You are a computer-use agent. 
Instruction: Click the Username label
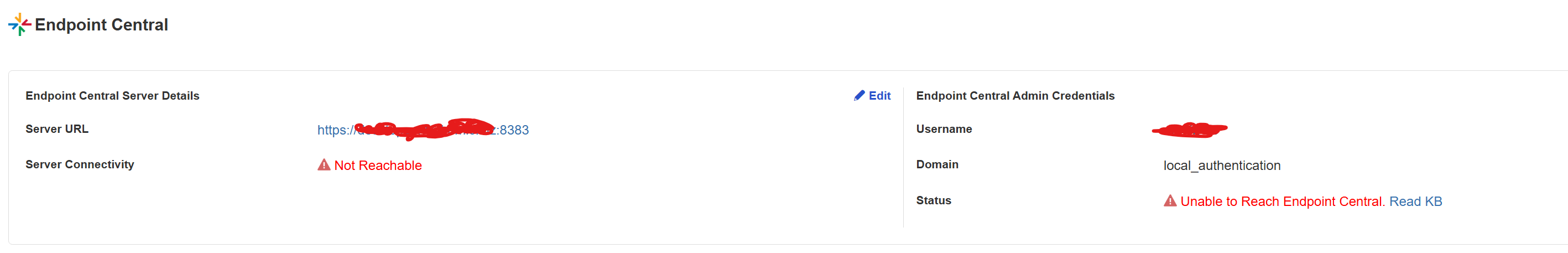944,128
